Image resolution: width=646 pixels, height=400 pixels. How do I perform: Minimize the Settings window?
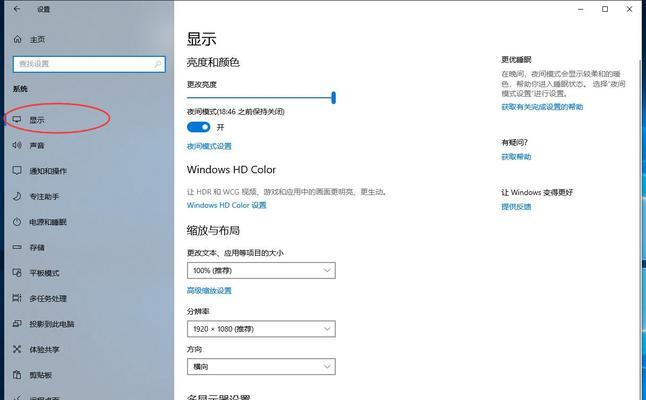coord(580,9)
